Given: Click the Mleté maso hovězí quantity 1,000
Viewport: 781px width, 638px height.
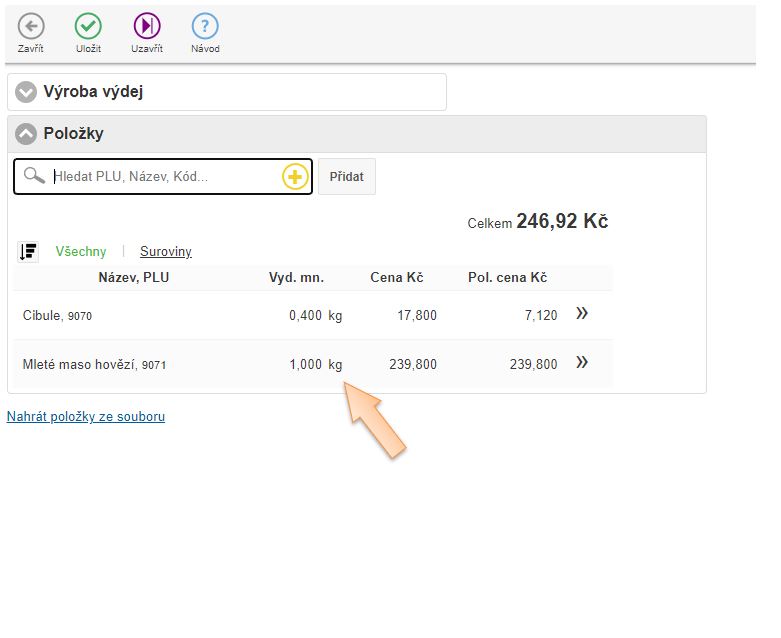Looking at the screenshot, I should 305,365.
